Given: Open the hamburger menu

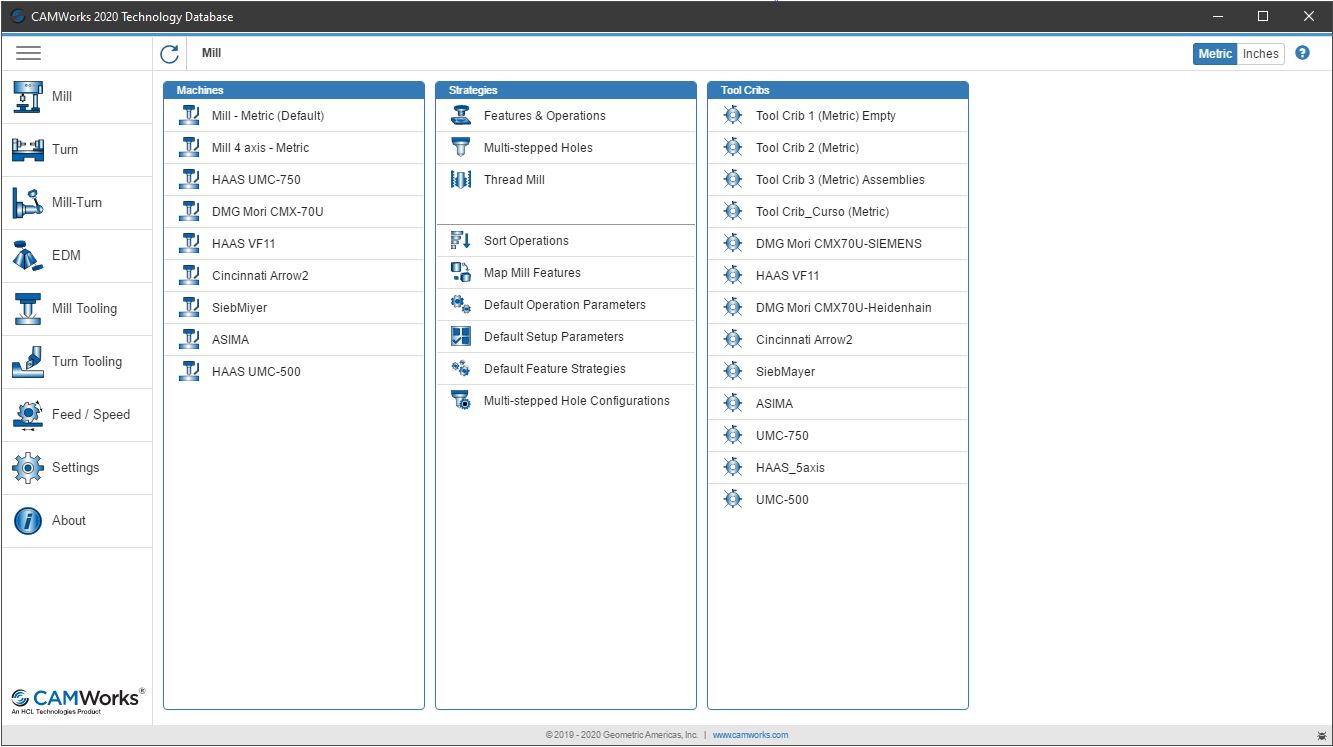Looking at the screenshot, I should point(28,53).
